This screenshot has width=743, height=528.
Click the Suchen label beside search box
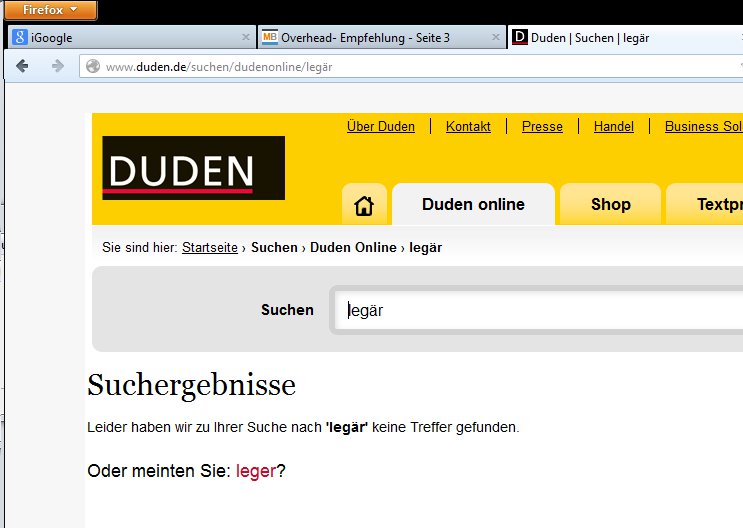click(x=287, y=310)
